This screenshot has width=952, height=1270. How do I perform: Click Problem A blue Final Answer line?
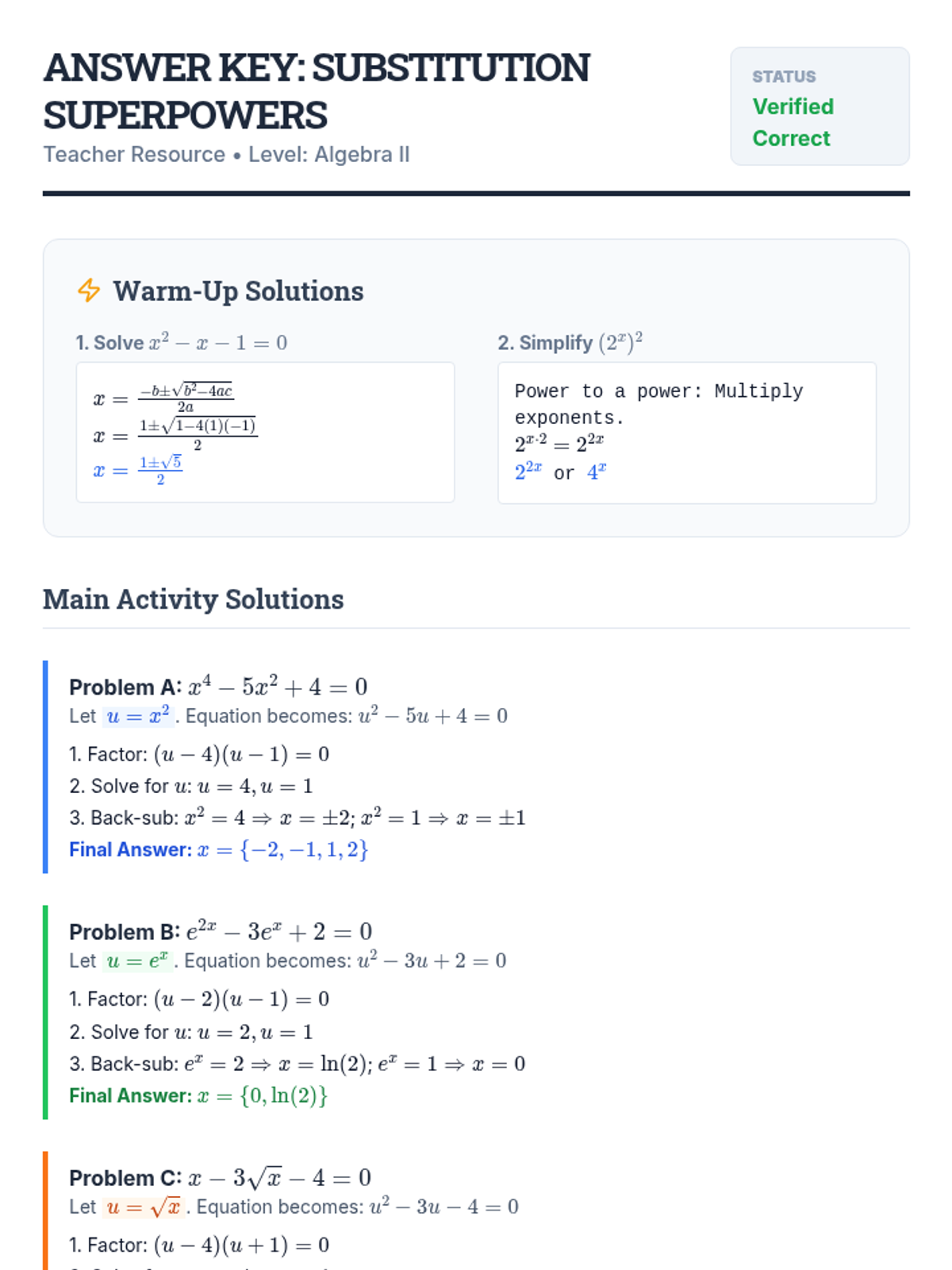219,849
